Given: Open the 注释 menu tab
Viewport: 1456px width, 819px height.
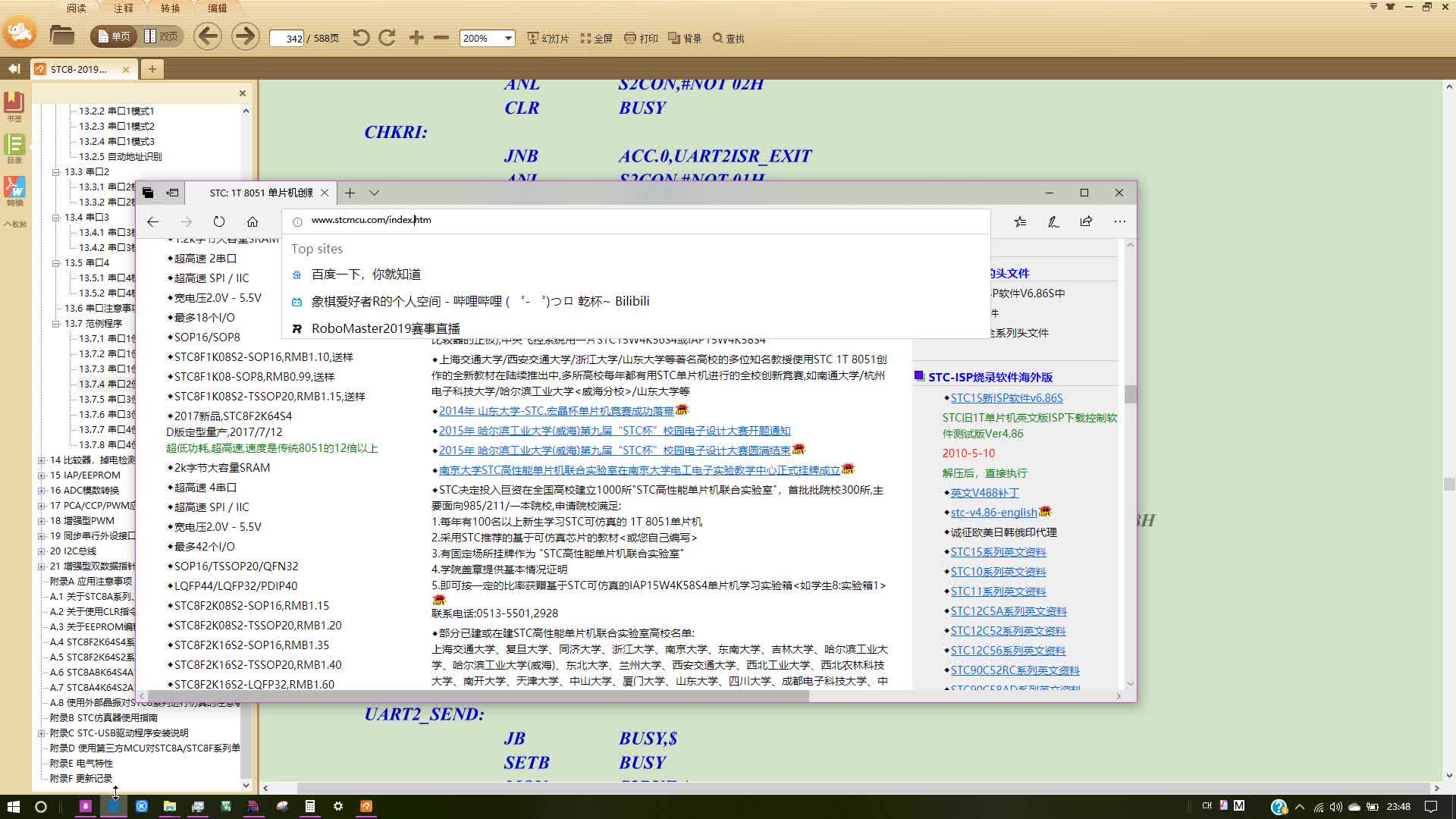Looking at the screenshot, I should point(124,8).
